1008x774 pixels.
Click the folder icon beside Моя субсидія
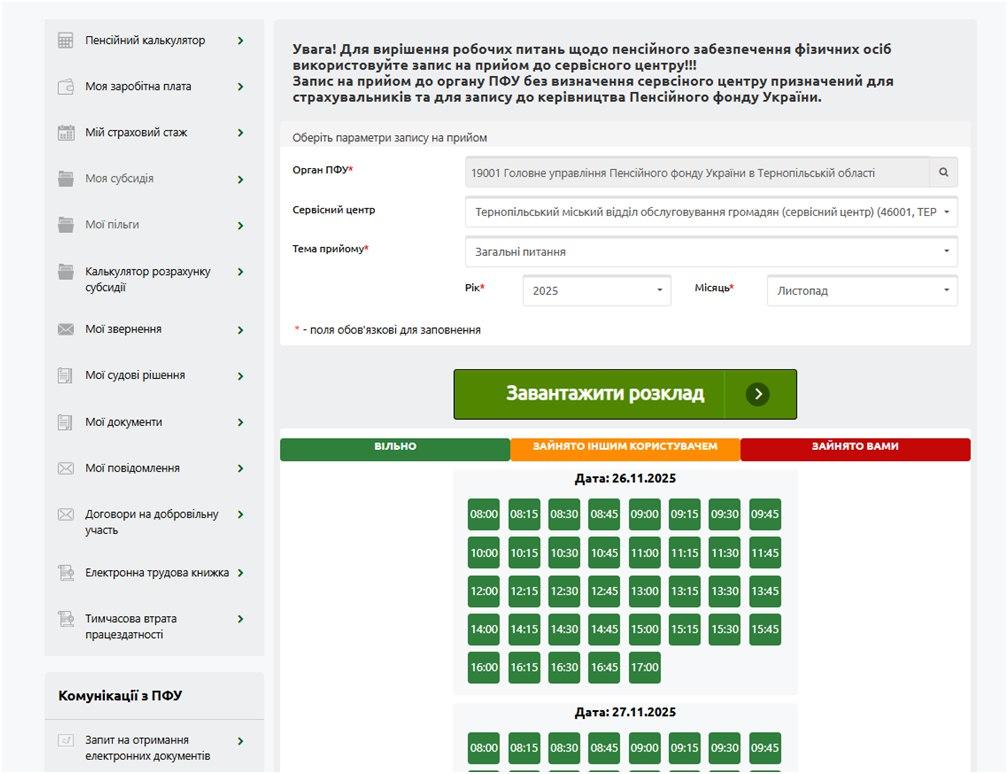pos(66,179)
